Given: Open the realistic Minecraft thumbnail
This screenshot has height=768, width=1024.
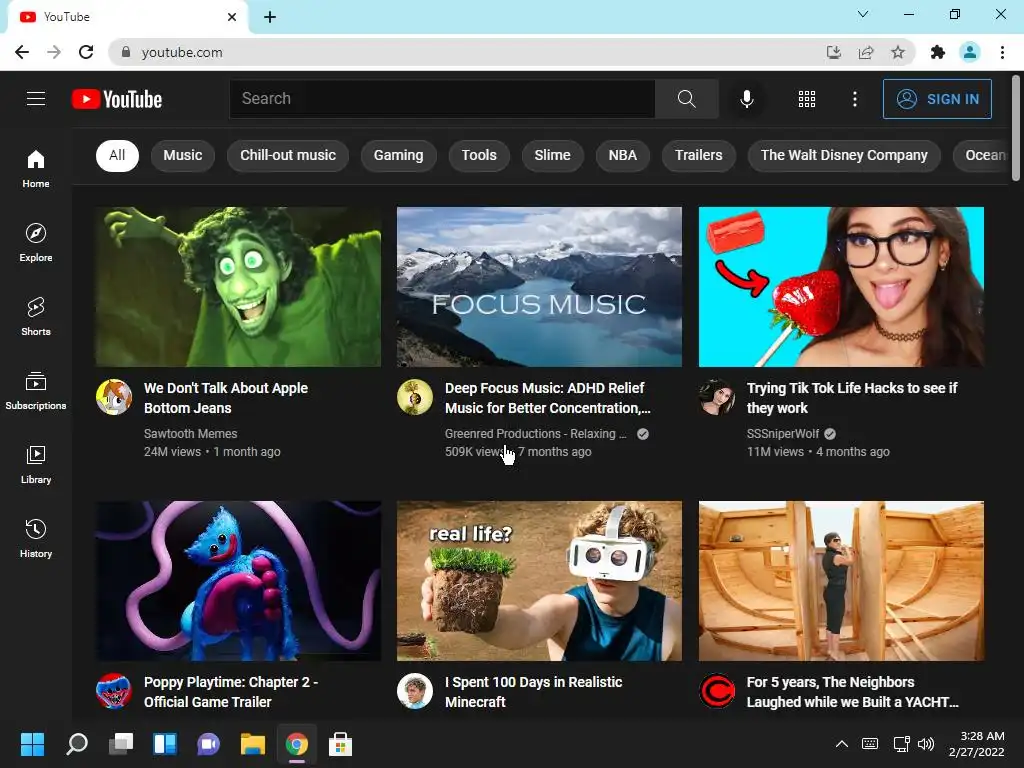Looking at the screenshot, I should [x=539, y=581].
